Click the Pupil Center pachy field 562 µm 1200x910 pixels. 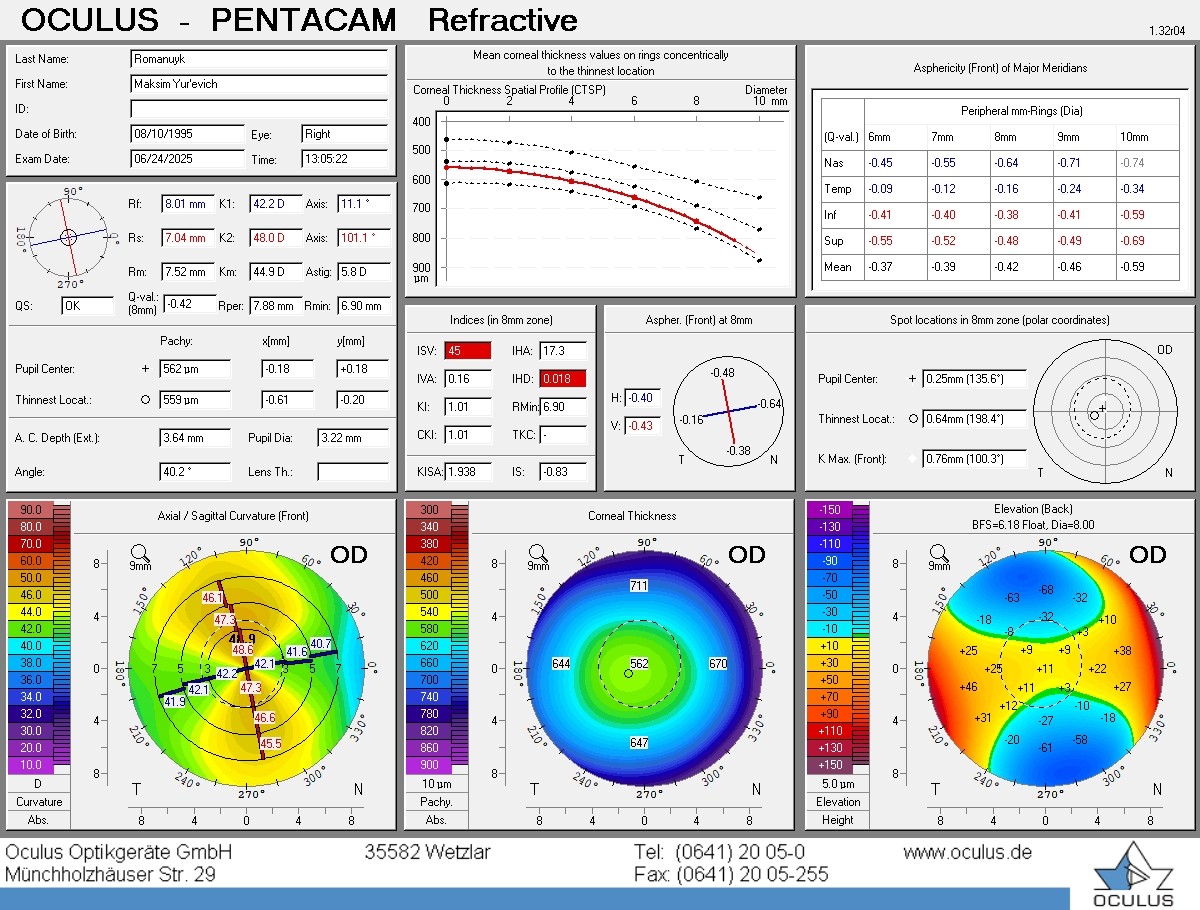point(195,369)
